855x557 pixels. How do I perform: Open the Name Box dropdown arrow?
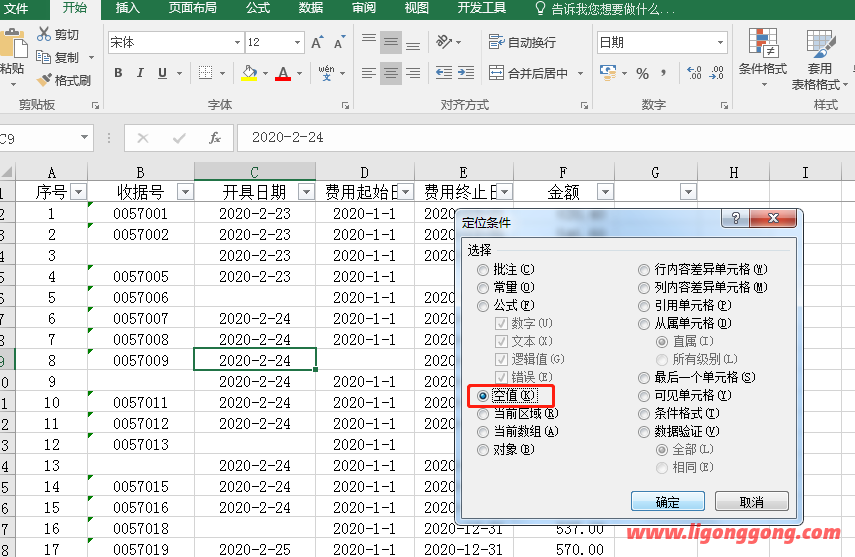click(85, 137)
